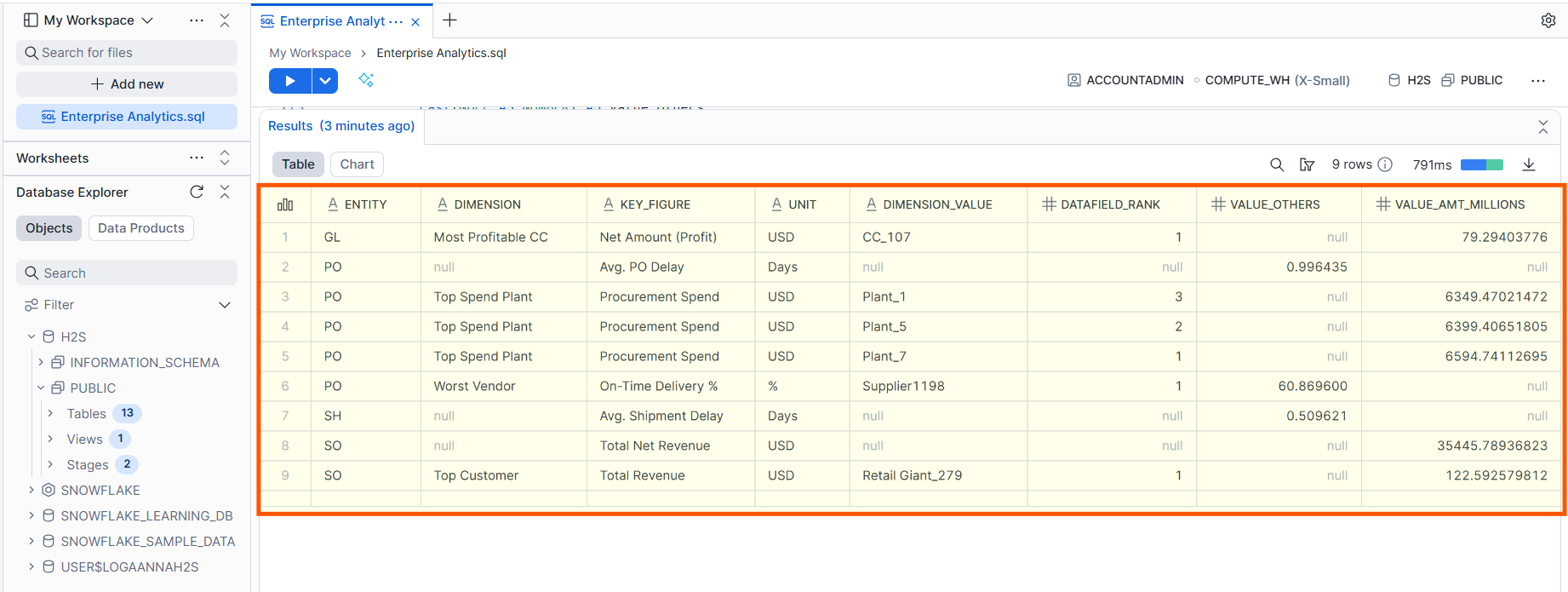1568x592 pixels.
Task: Click the Search for files field
Action: pyautogui.click(x=127, y=53)
